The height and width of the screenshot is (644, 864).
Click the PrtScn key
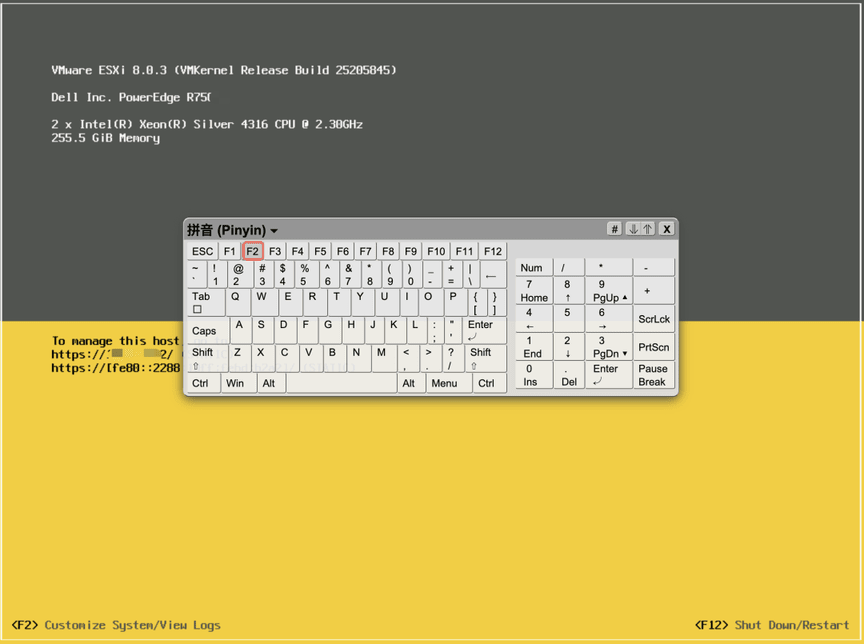click(x=654, y=347)
